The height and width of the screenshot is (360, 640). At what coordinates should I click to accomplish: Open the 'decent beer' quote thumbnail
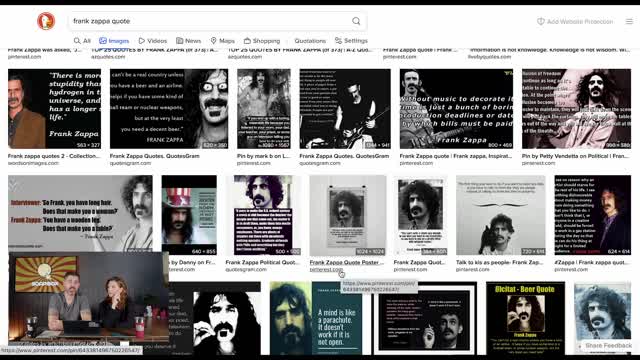tap(169, 109)
